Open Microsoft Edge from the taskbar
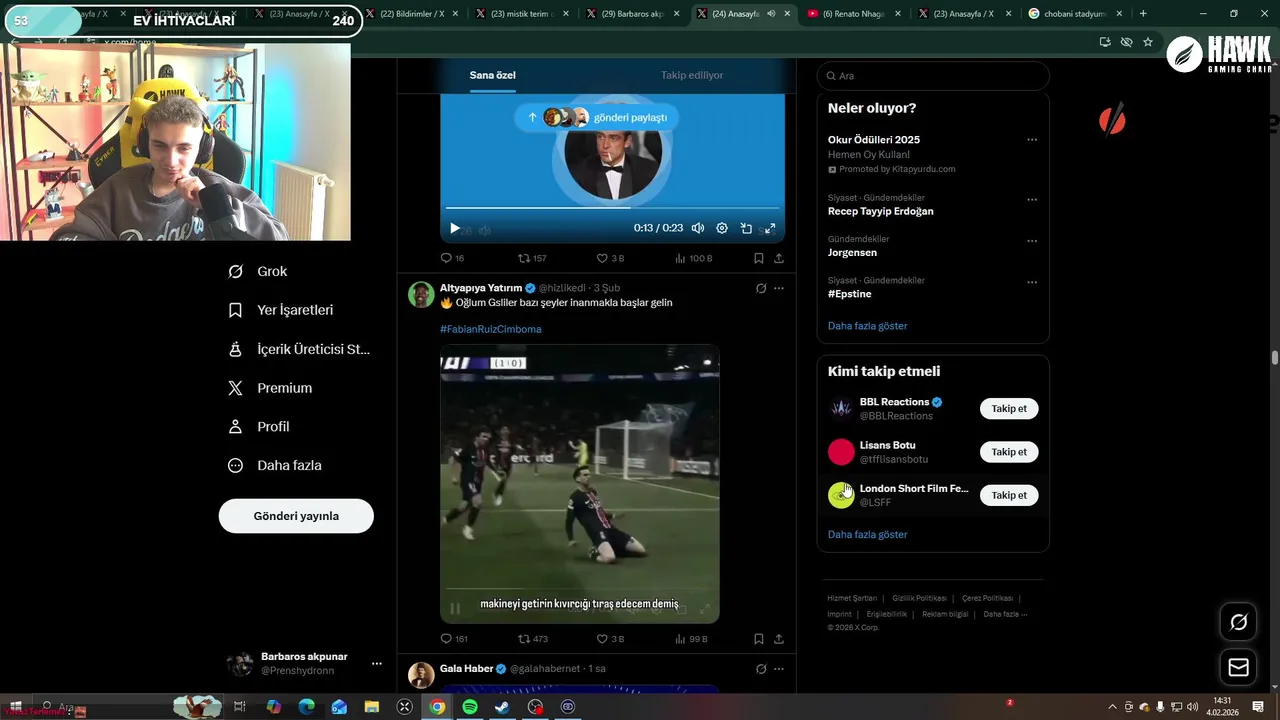Viewport: 1280px width, 720px height. 306,706
